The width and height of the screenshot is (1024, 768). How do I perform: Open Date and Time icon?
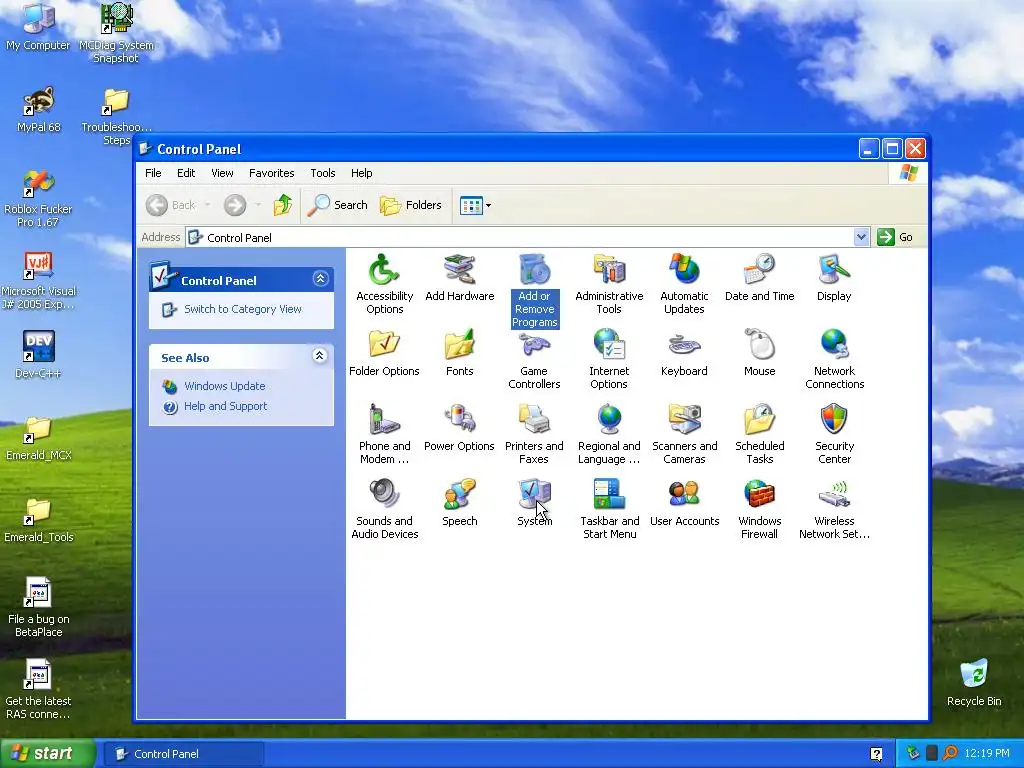759,279
